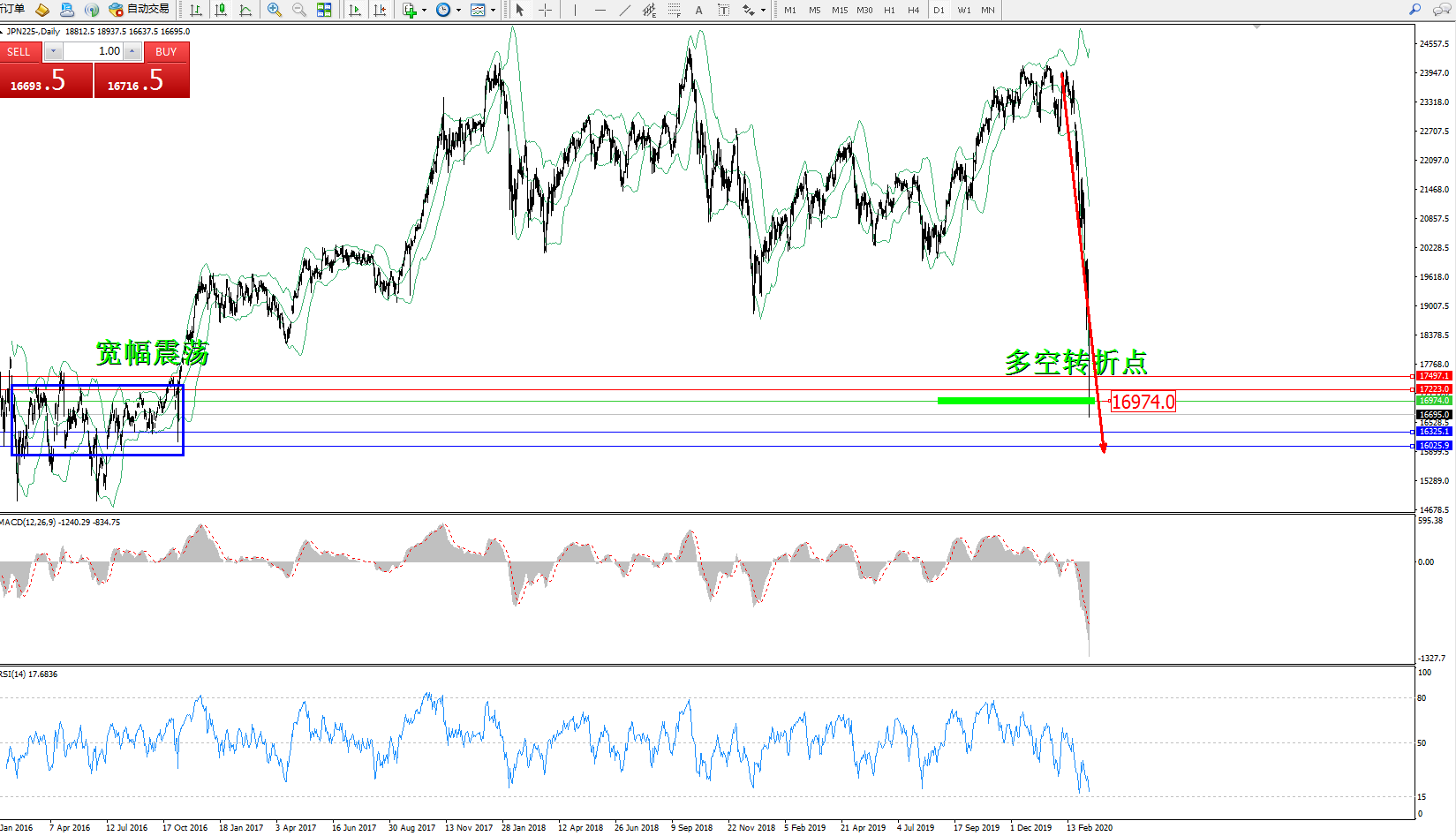Switch to the H4 timeframe
The height and width of the screenshot is (836, 1456).
click(913, 10)
